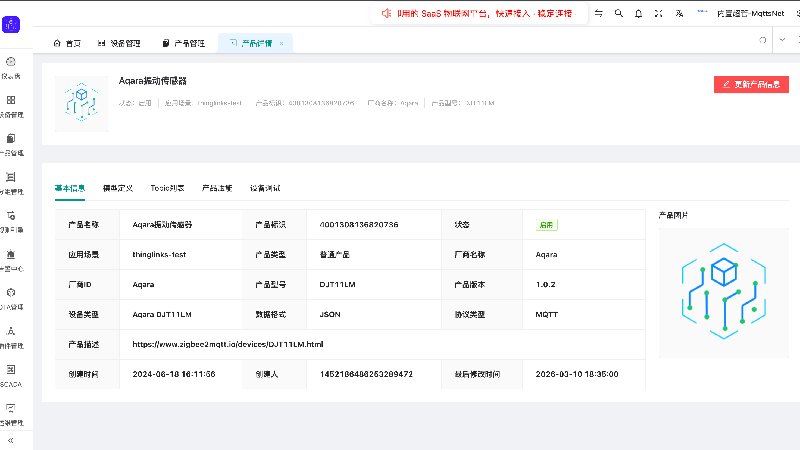Open the list icon in sidebar
Image resolution: width=800 pixels, height=450 pixels.
point(11,177)
